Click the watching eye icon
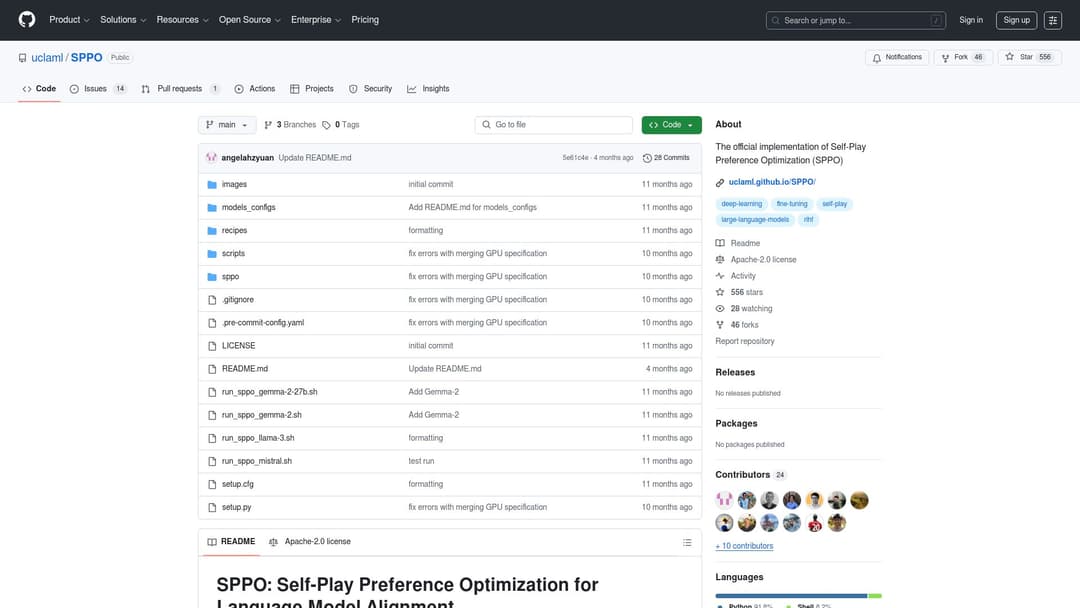The height and width of the screenshot is (608, 1080). pyautogui.click(x=720, y=308)
